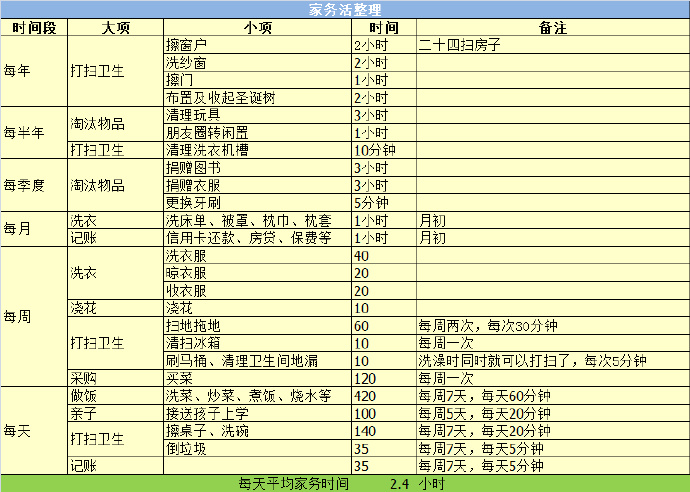Select the 倒垃圾 cell
This screenshot has width=690, height=492.
coord(257,448)
